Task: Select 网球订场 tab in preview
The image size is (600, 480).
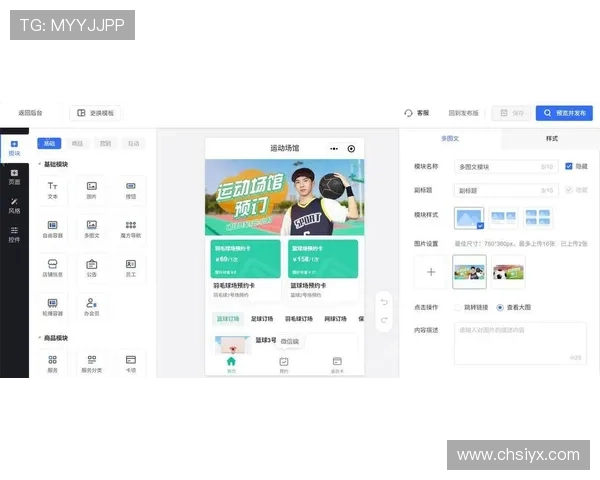Action: pyautogui.click(x=336, y=319)
